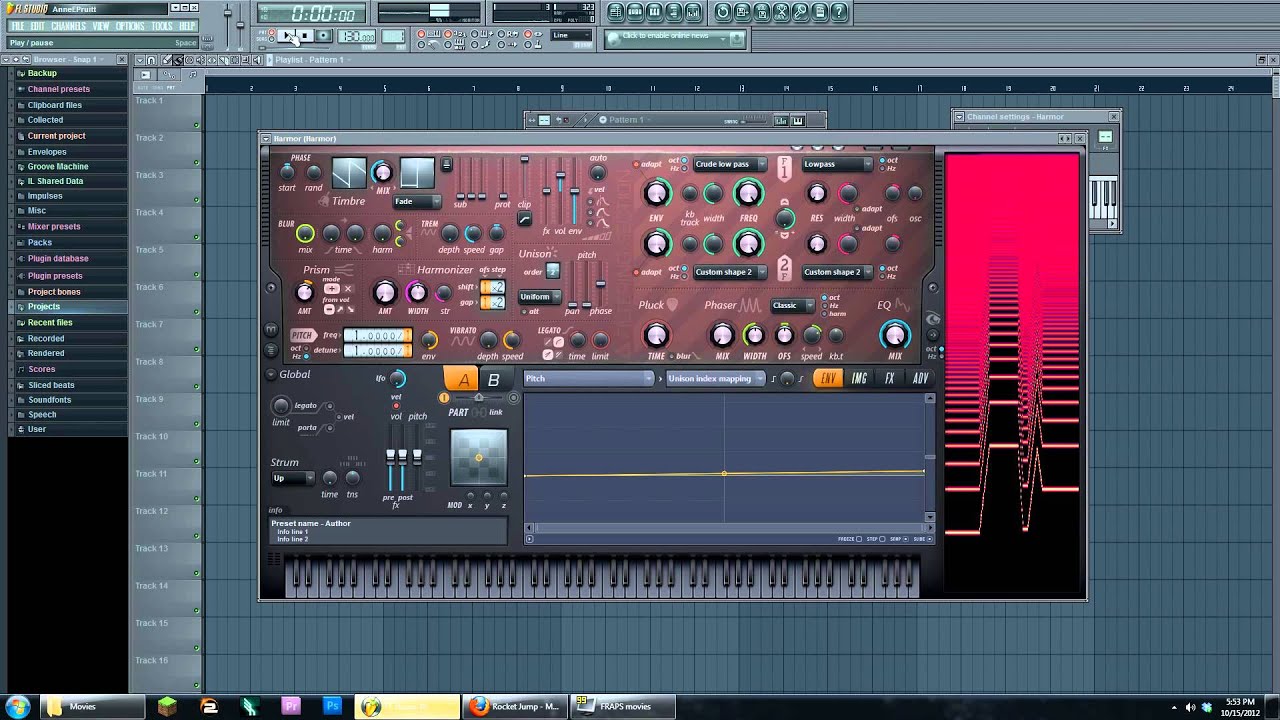
Task: Click the pluck TIME knob
Action: 656,335
